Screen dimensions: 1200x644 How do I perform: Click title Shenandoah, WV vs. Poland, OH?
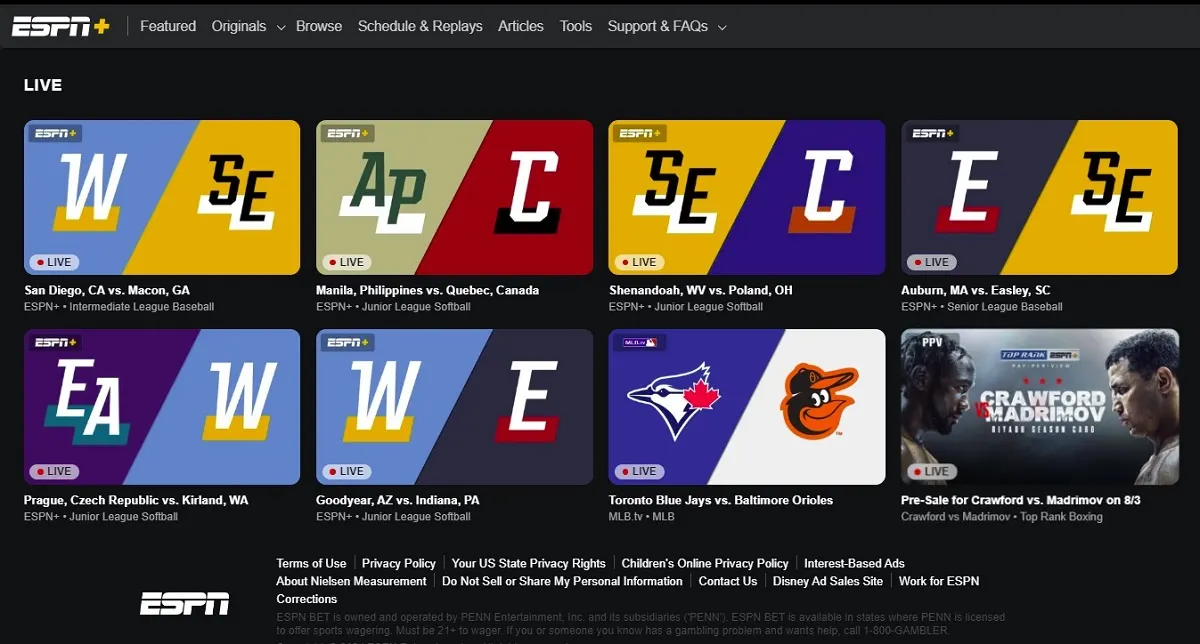pyautogui.click(x=701, y=291)
